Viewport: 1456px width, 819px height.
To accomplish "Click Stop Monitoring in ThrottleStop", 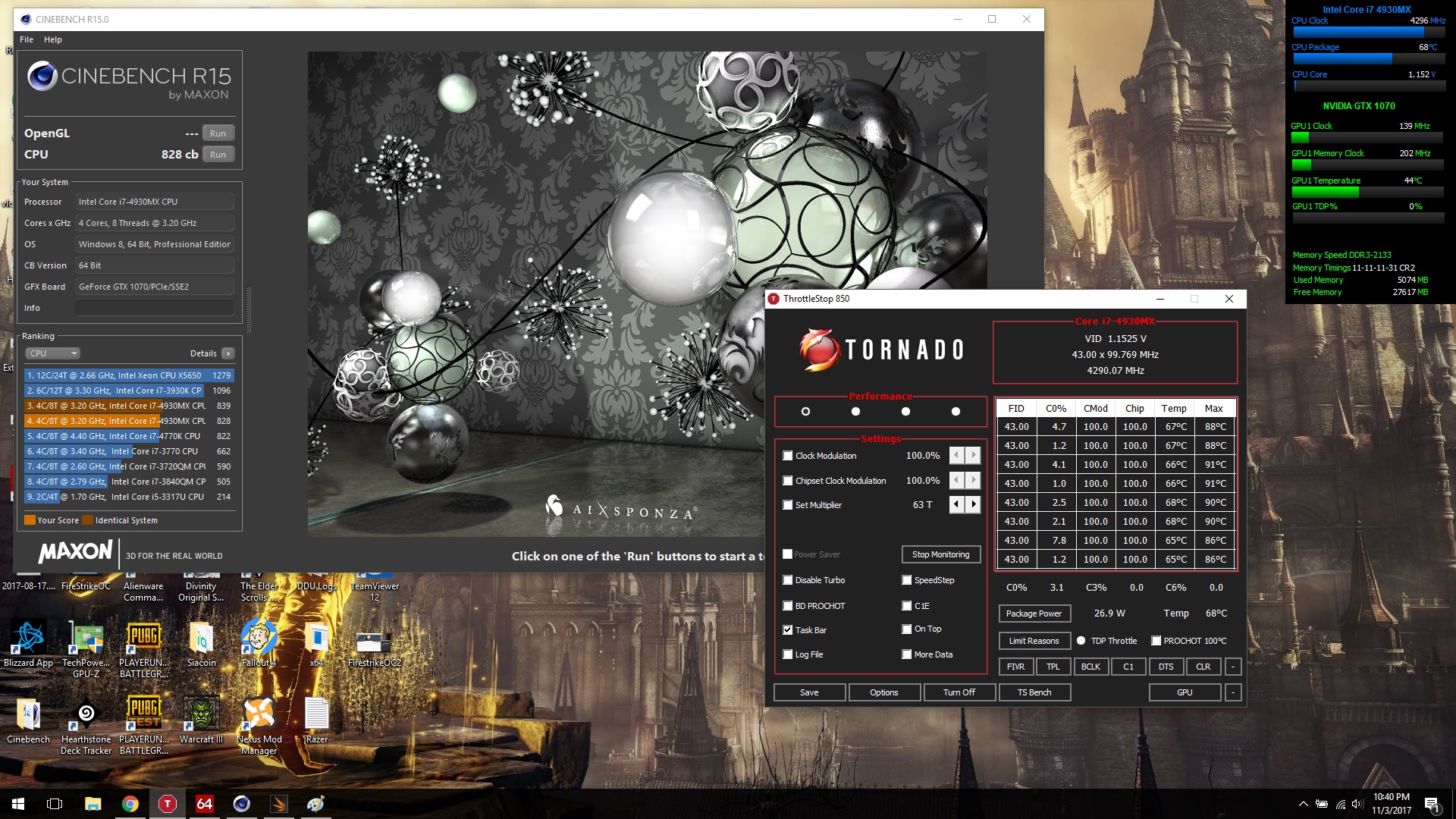I will (941, 554).
